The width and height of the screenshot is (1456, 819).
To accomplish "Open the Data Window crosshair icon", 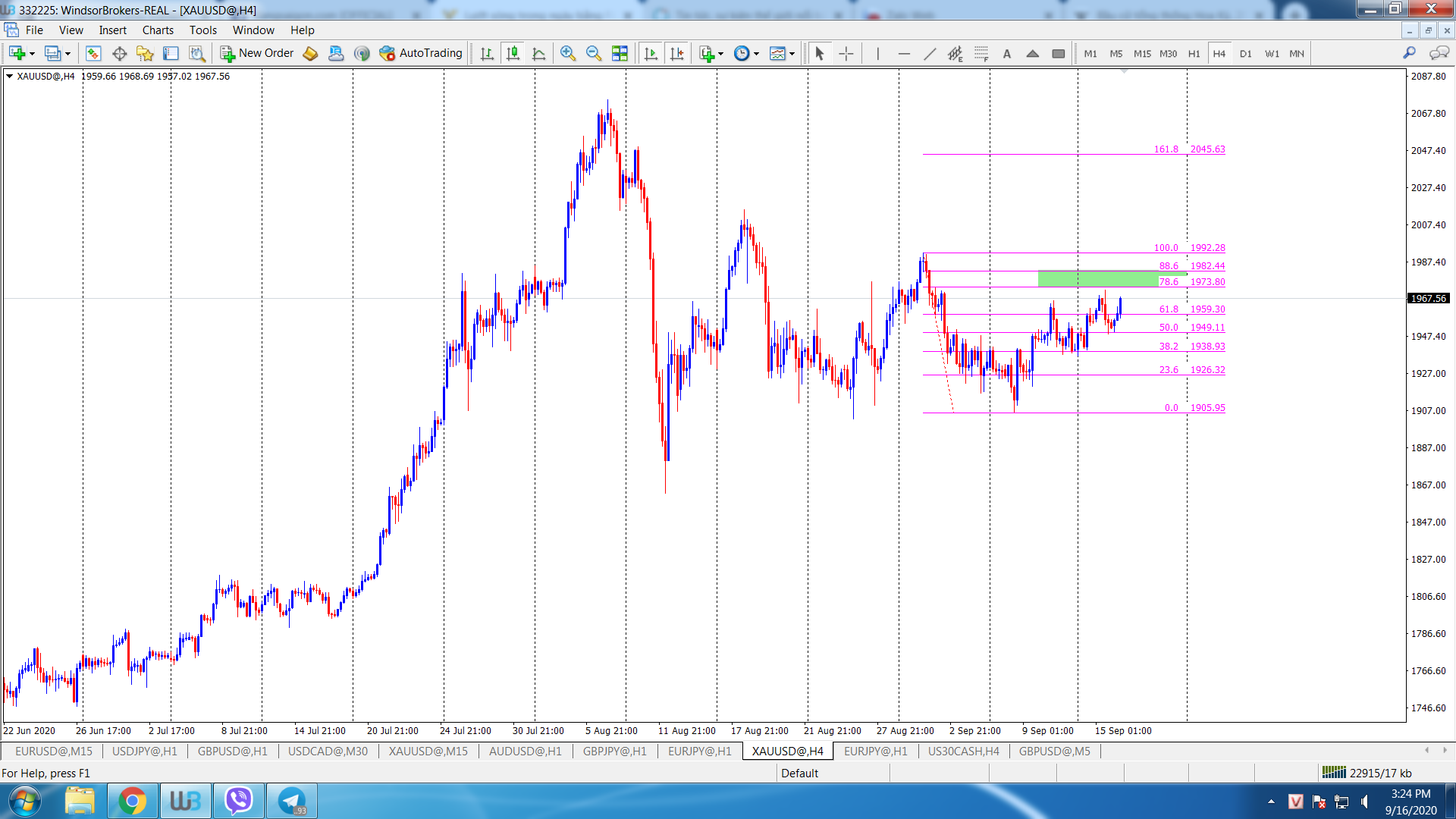I will coord(119,53).
